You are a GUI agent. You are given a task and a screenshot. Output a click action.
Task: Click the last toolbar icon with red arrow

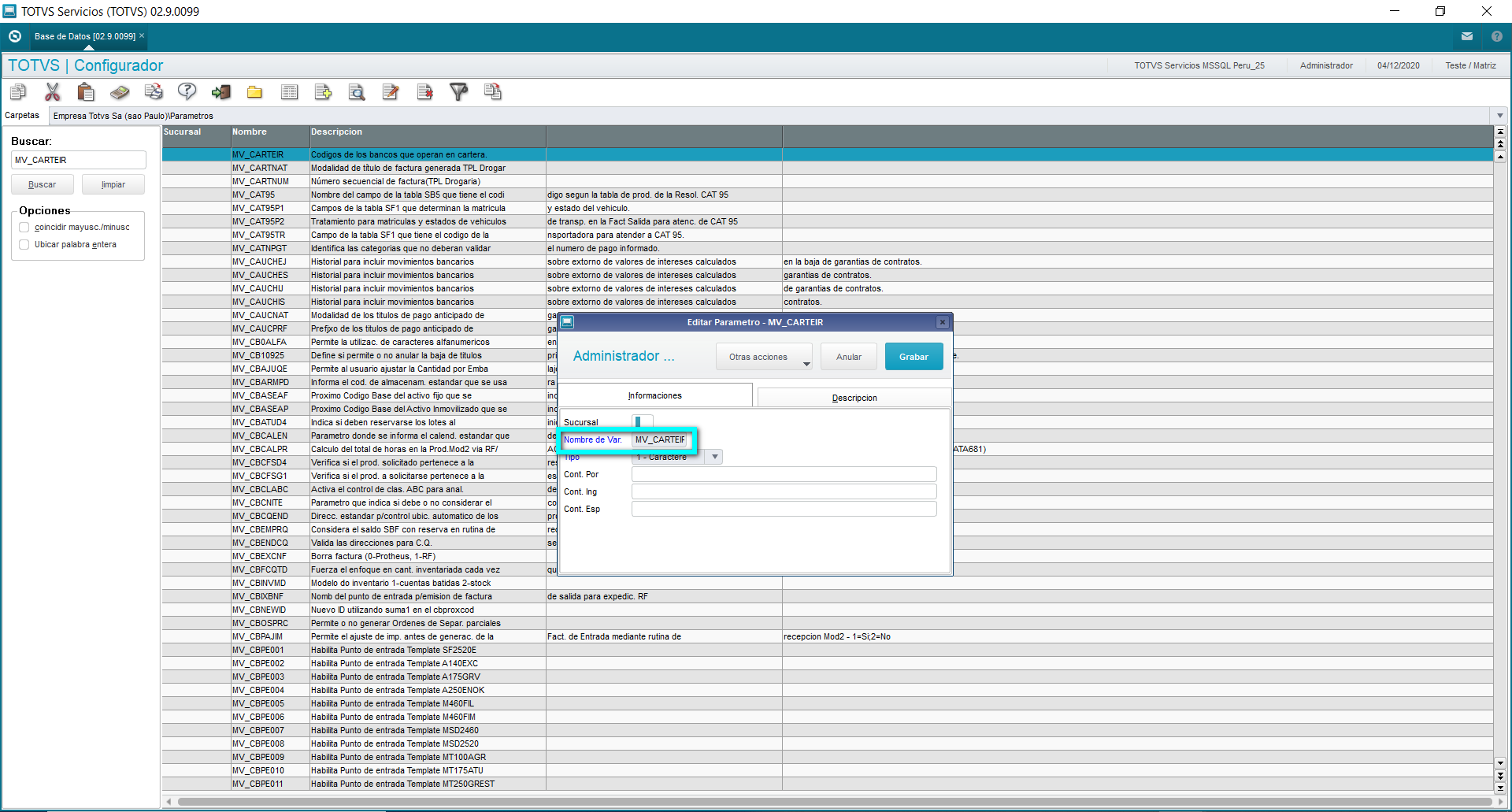click(493, 92)
